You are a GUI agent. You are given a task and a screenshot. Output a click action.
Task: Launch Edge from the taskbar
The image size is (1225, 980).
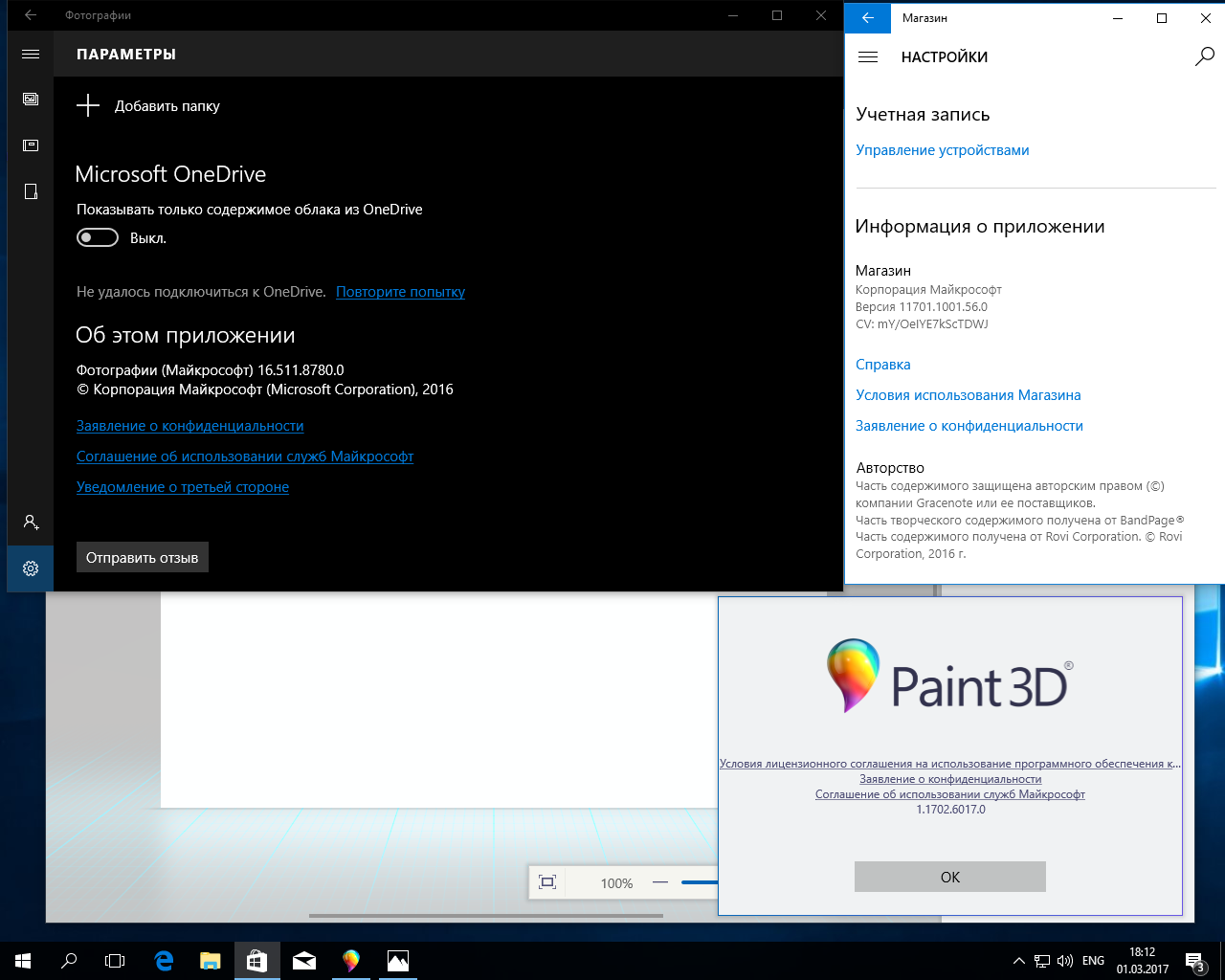(164, 961)
